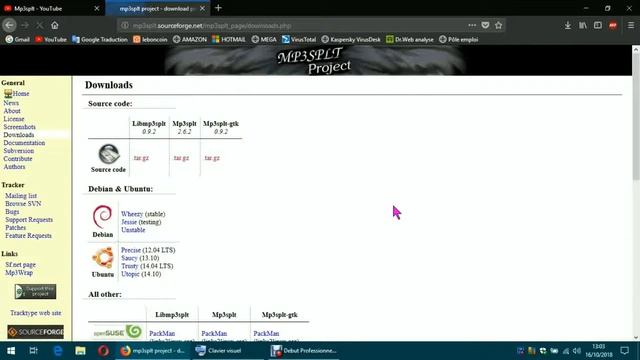The width and height of the screenshot is (640, 360).
Task: Open the Mp3Wrap link
Action: point(19,273)
